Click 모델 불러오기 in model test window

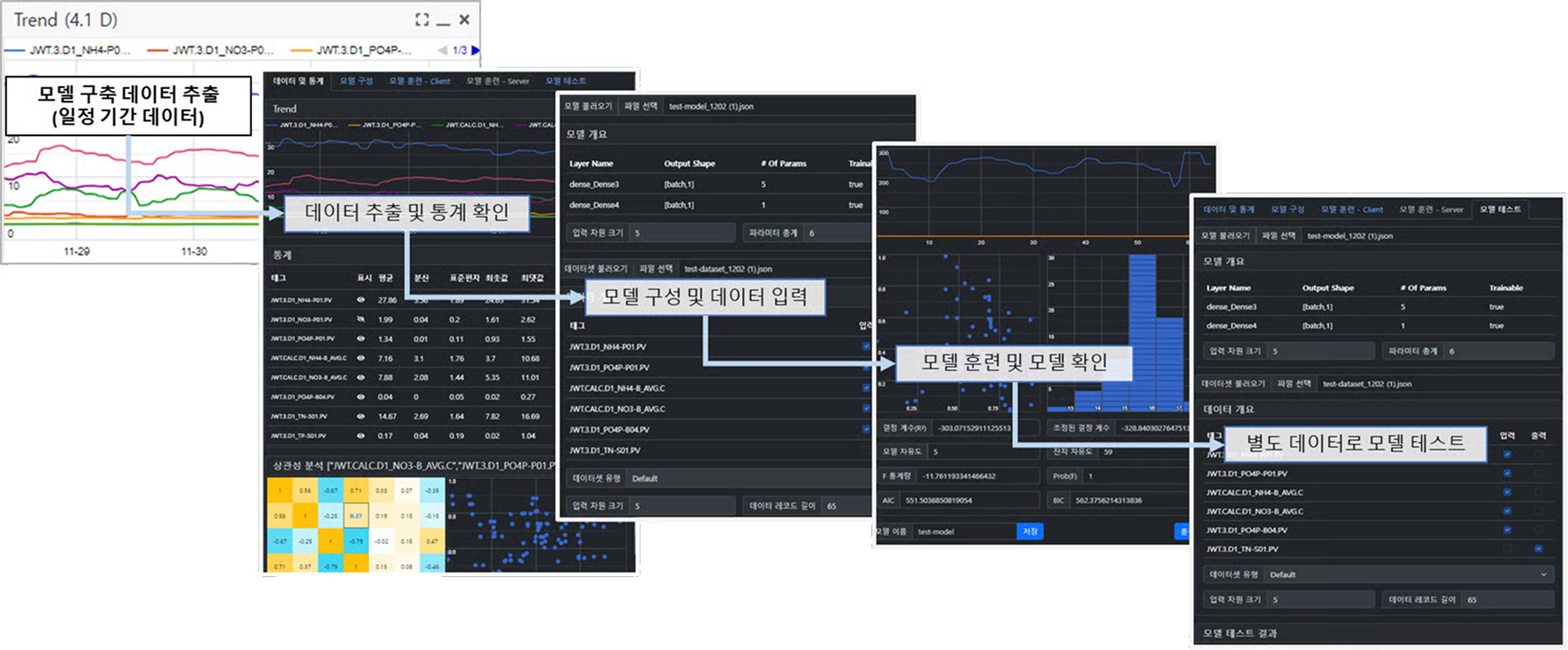click(1226, 236)
